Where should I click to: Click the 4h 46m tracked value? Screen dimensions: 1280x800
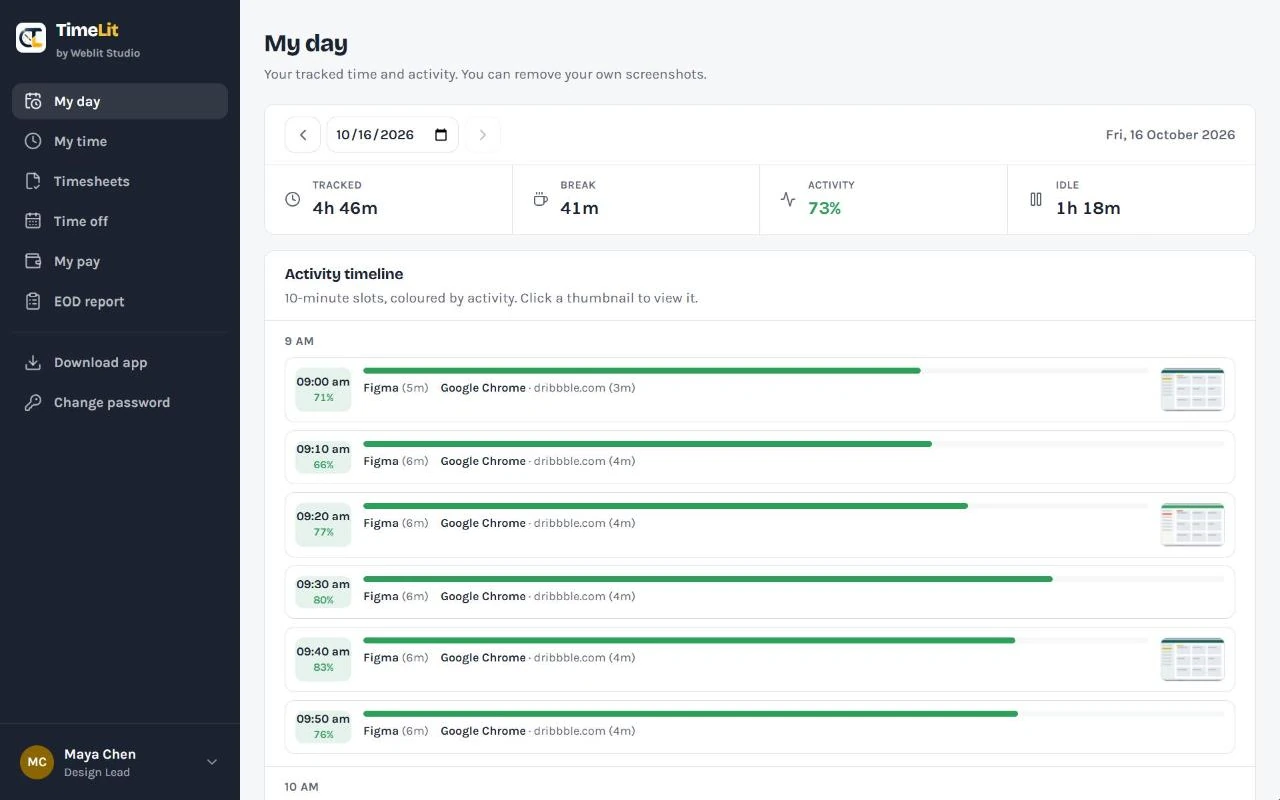pos(345,208)
